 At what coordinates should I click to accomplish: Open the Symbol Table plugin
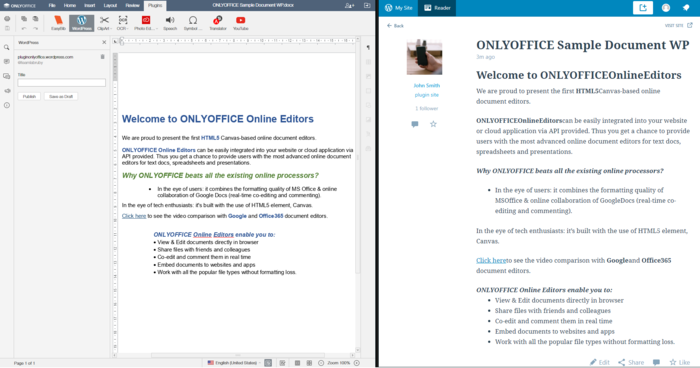193,23
